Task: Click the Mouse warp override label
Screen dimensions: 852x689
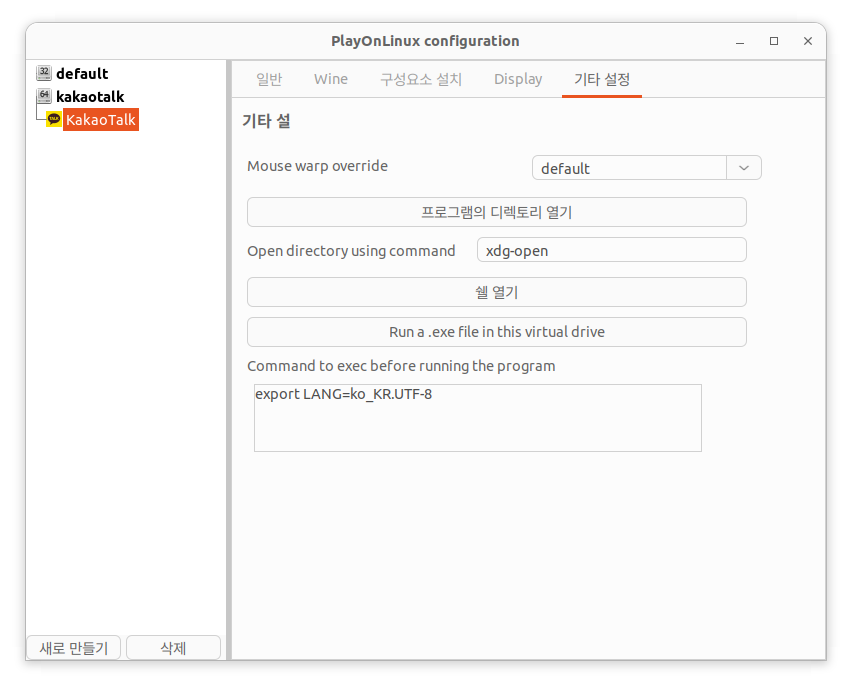Action: 317,166
